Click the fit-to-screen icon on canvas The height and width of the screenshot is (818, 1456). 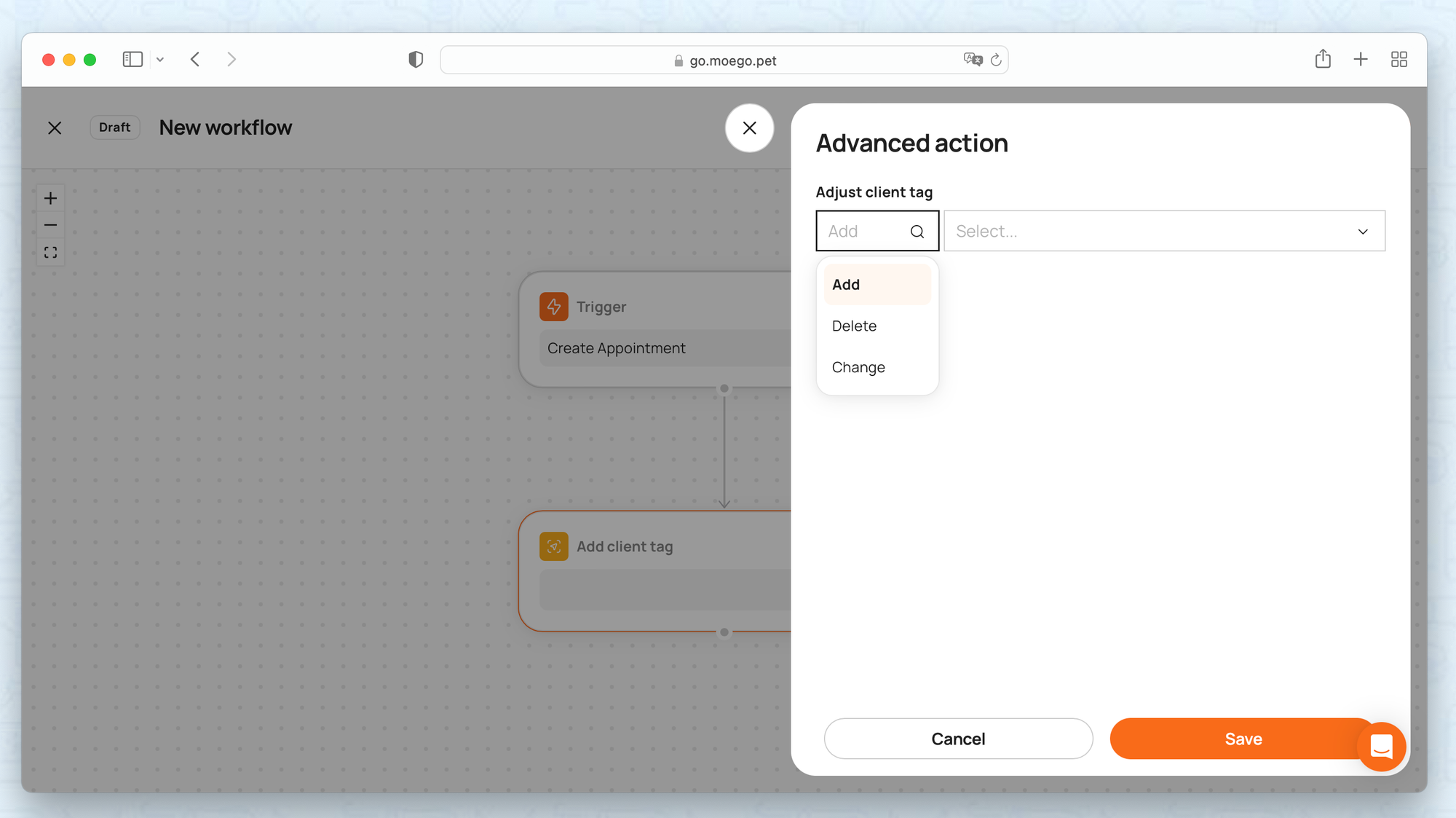[x=50, y=253]
